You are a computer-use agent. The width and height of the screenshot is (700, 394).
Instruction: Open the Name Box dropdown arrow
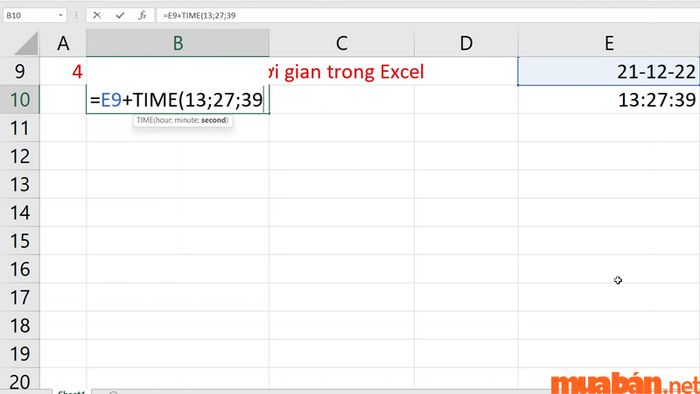[60, 16]
